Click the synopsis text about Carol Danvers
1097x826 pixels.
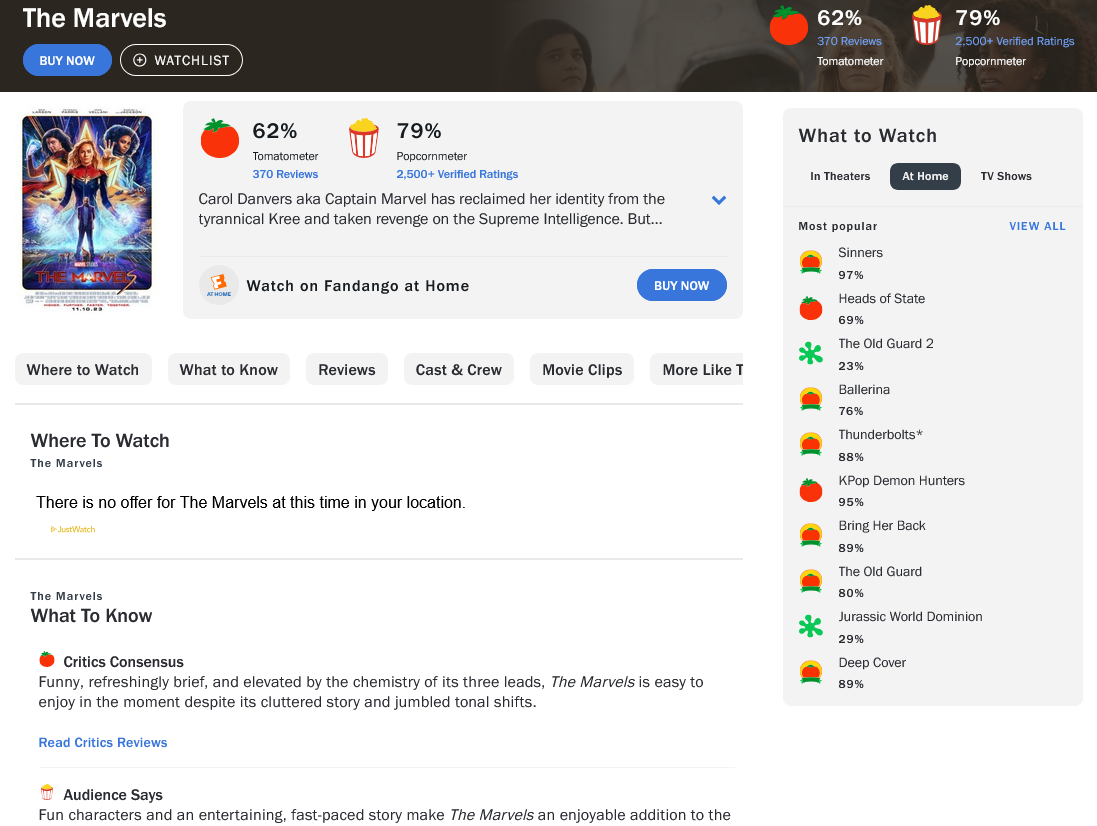pos(431,209)
